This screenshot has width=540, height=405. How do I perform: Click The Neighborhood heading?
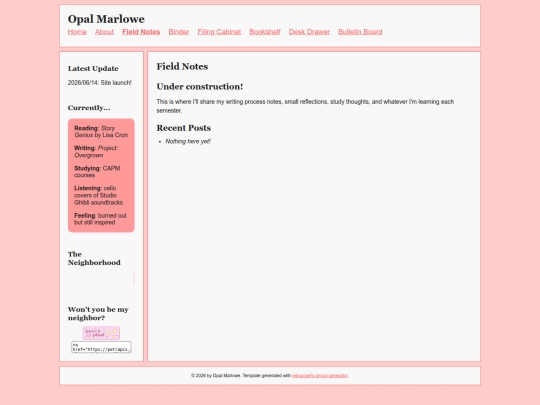(x=94, y=258)
